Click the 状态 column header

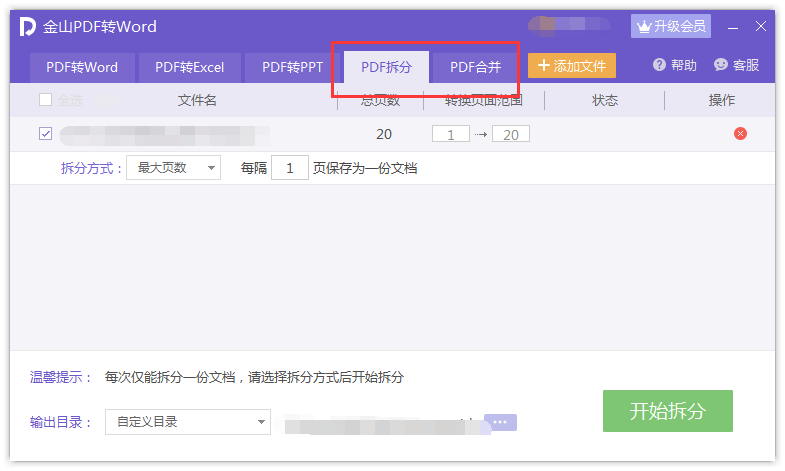click(605, 100)
